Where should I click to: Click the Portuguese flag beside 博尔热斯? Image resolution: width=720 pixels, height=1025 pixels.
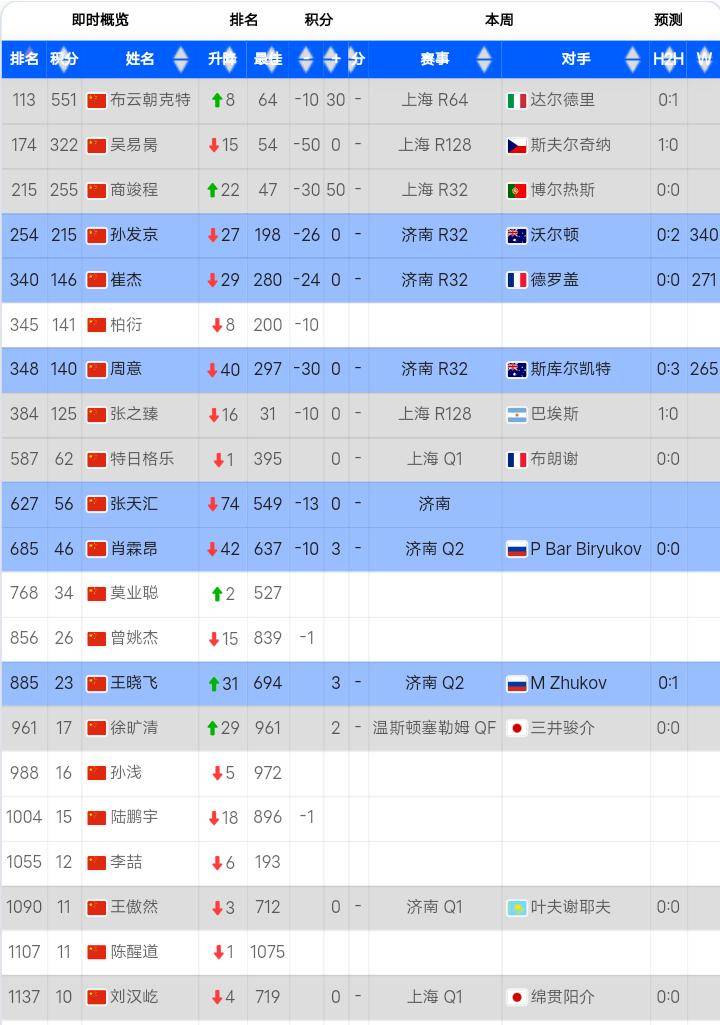pos(516,190)
